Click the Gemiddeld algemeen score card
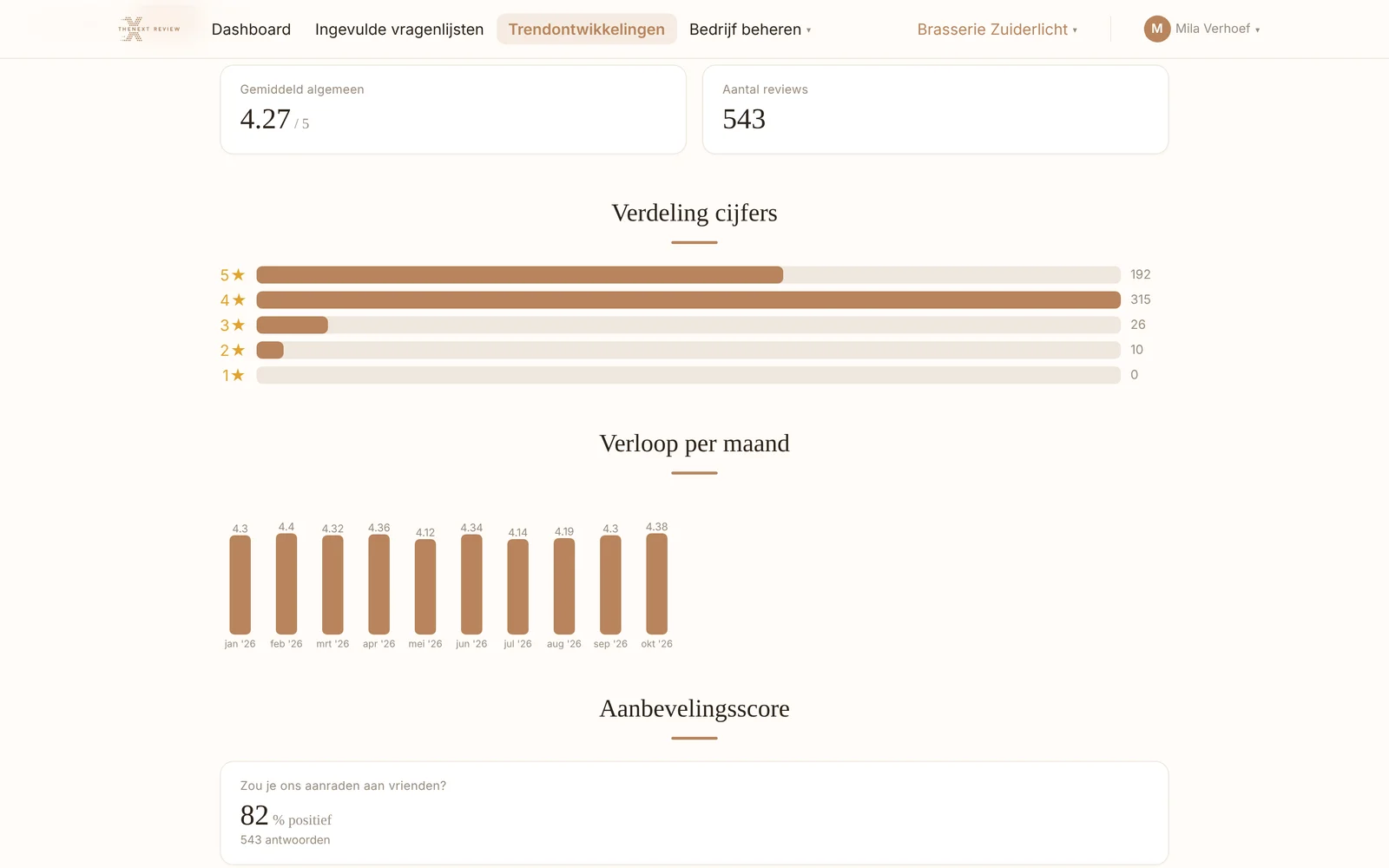1389x868 pixels. pos(453,109)
